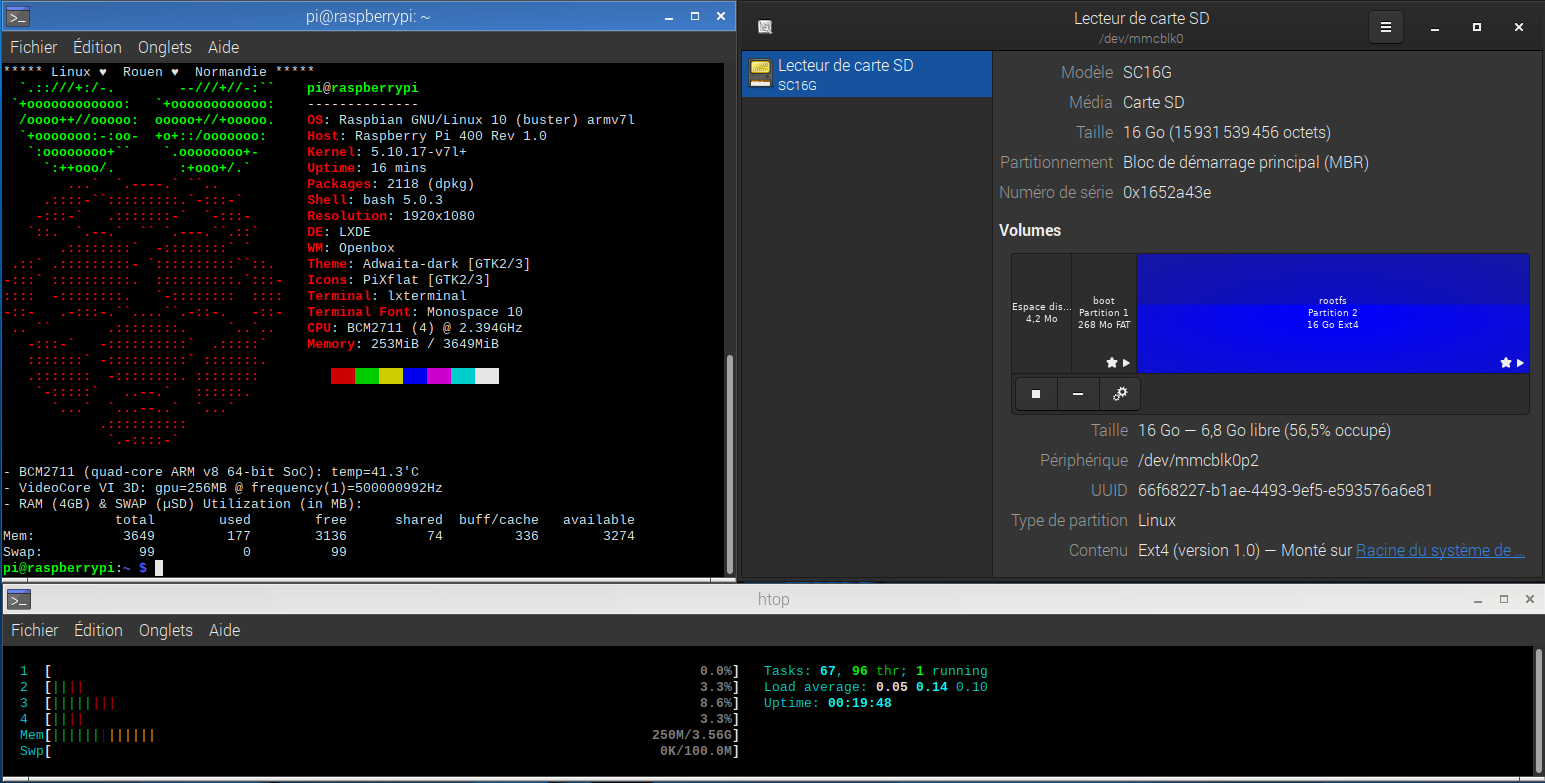Click the Modèle value SC16G

point(1147,72)
